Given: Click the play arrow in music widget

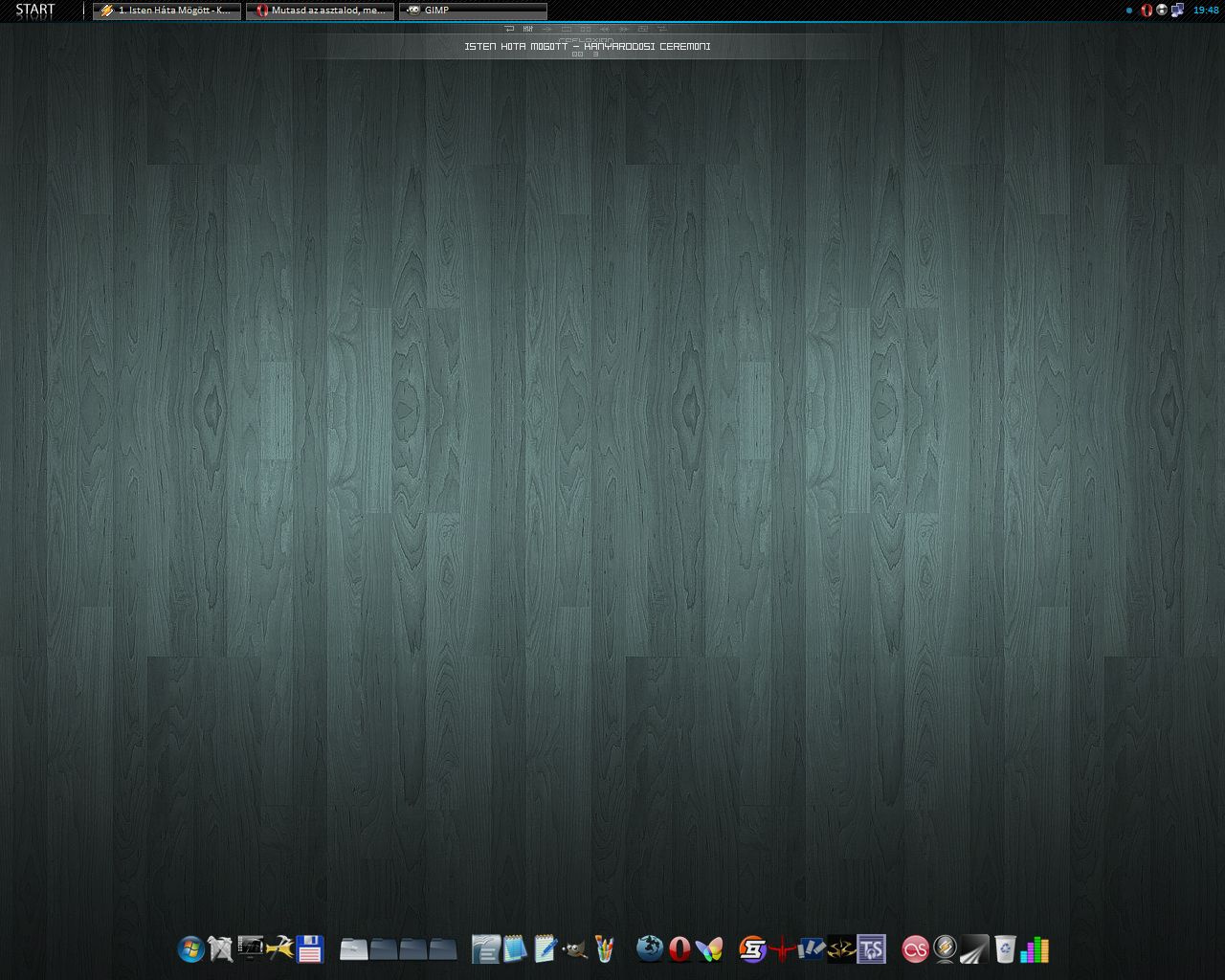Looking at the screenshot, I should (547, 29).
